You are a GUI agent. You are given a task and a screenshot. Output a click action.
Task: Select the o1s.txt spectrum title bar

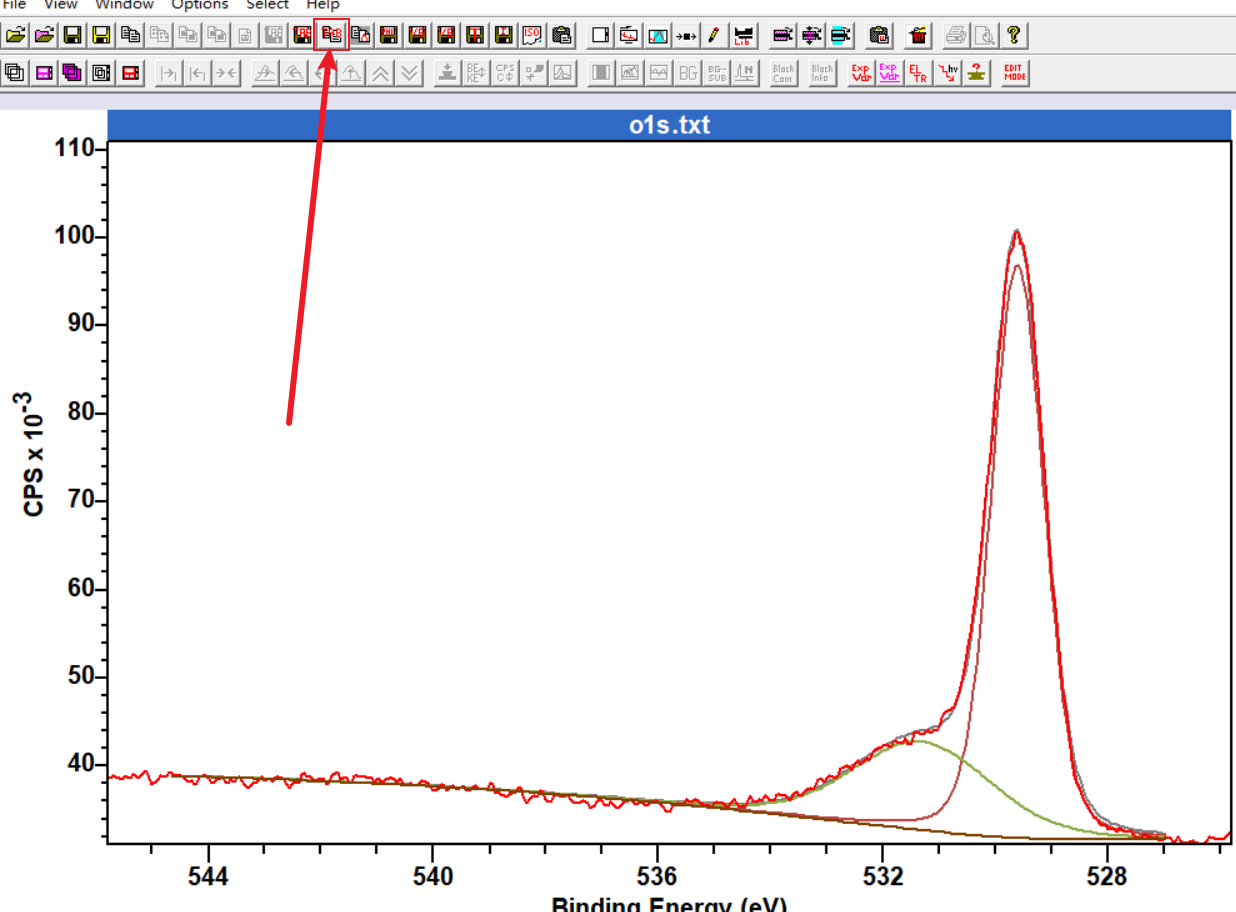coord(668,125)
